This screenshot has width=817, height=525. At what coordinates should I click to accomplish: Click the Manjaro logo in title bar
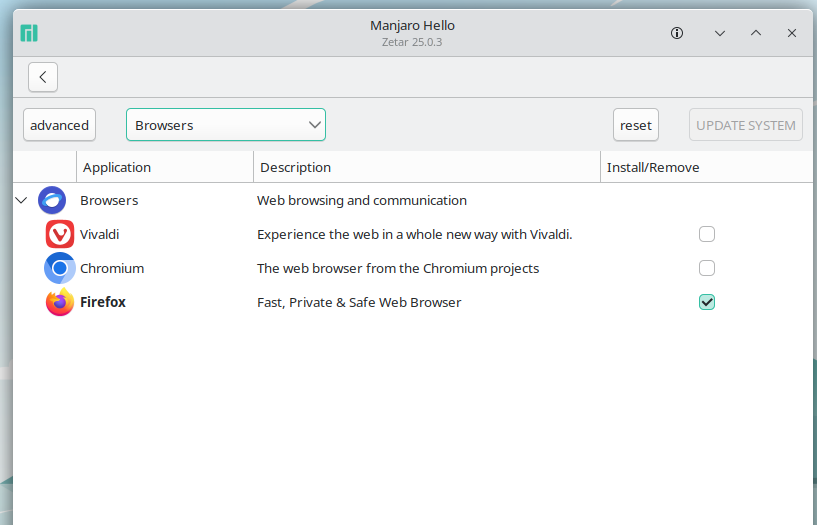click(x=29, y=33)
